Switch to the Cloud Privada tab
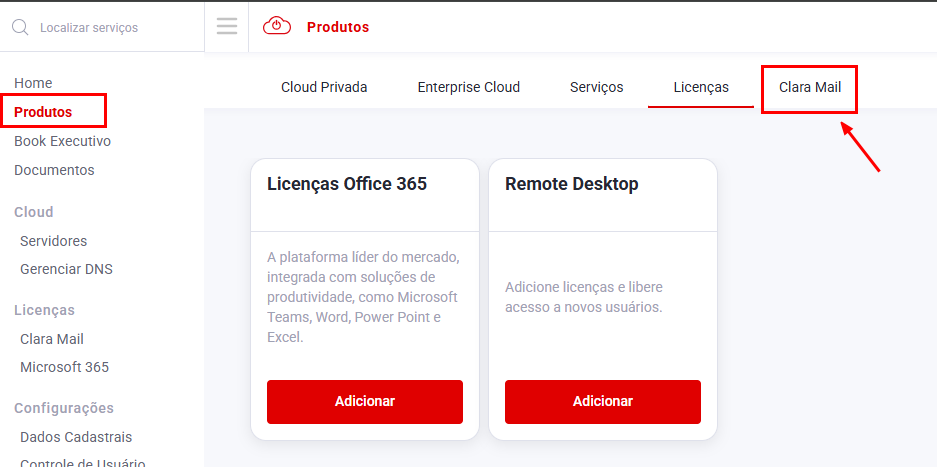The width and height of the screenshot is (937, 467). (x=324, y=87)
